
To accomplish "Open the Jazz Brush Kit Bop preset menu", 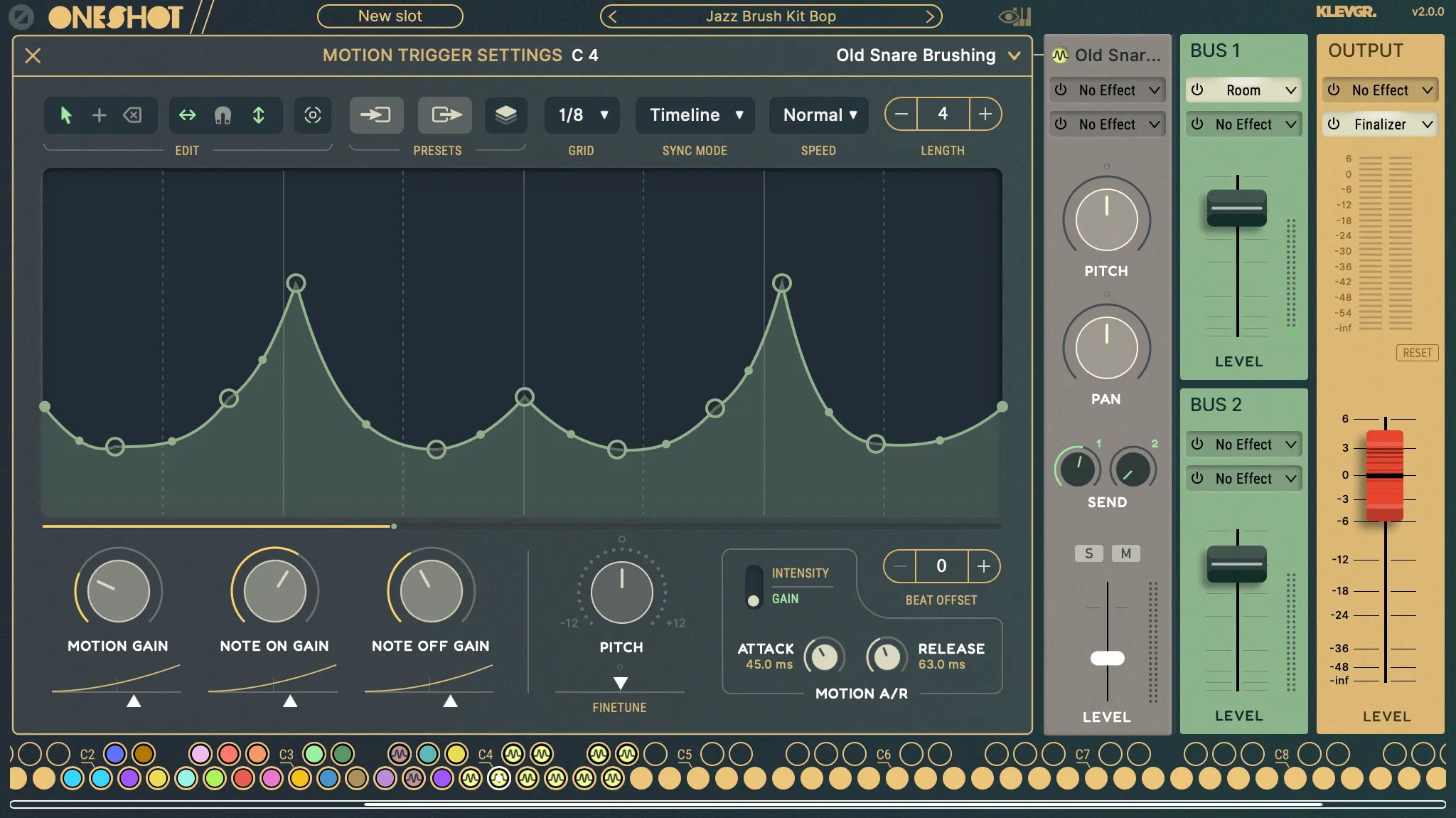I will click(x=771, y=16).
